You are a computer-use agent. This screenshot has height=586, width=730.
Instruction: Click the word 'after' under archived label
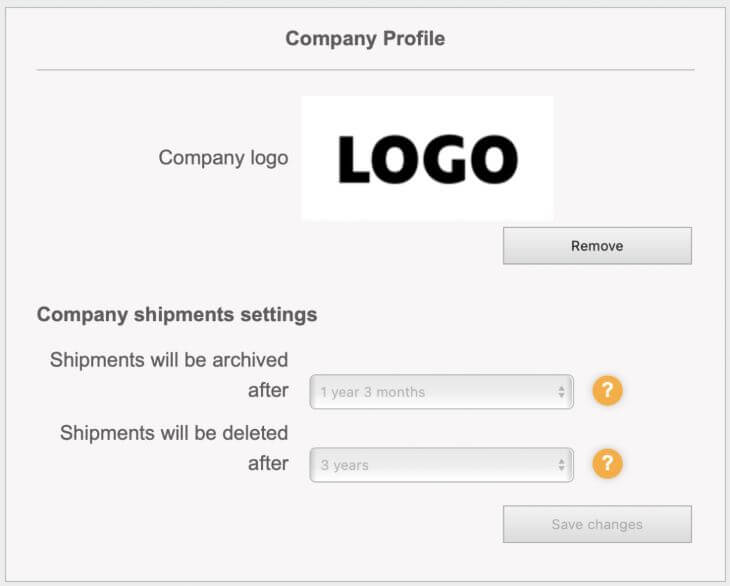[268, 391]
